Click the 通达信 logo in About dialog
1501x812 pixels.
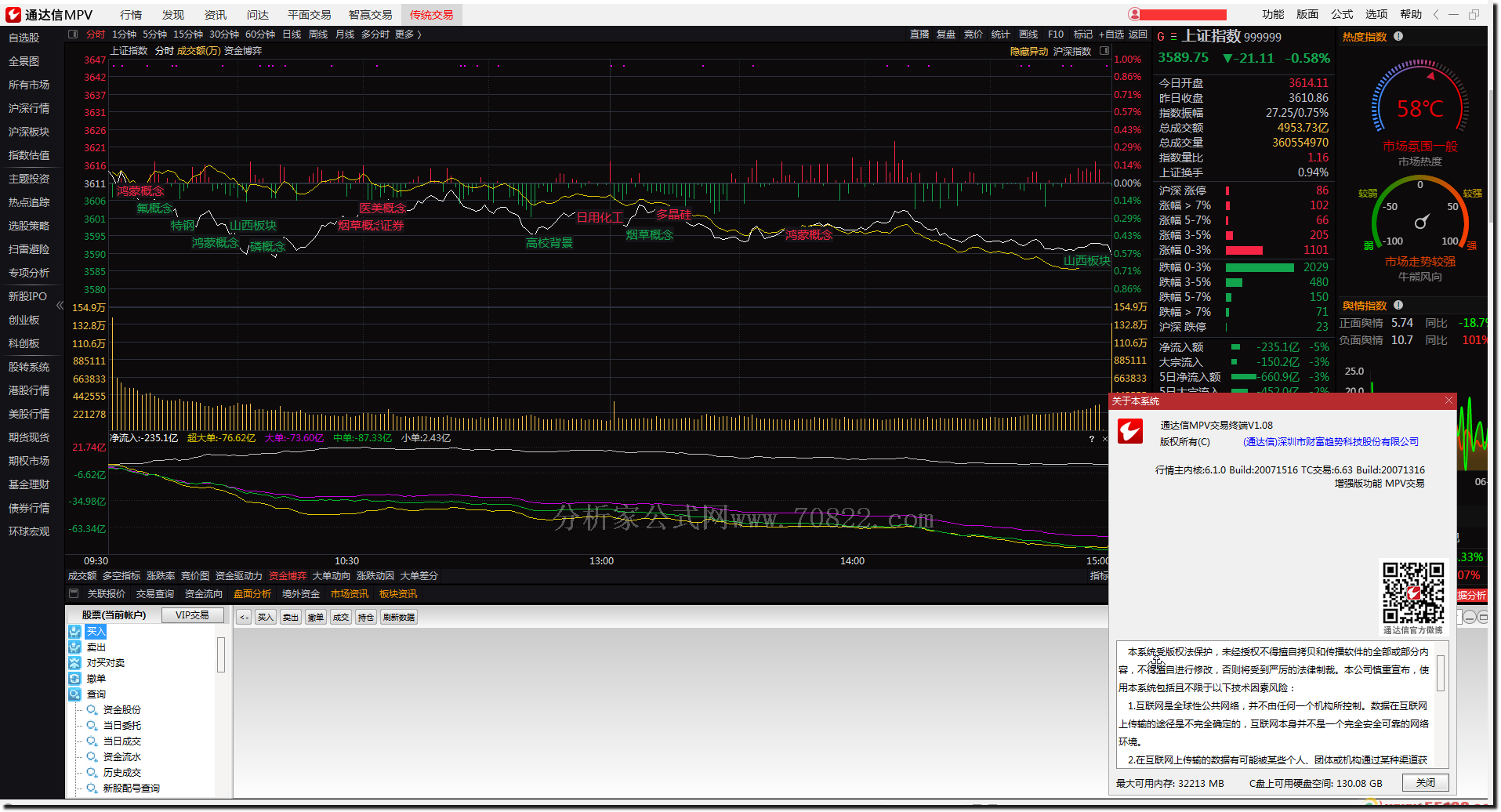click(1129, 431)
